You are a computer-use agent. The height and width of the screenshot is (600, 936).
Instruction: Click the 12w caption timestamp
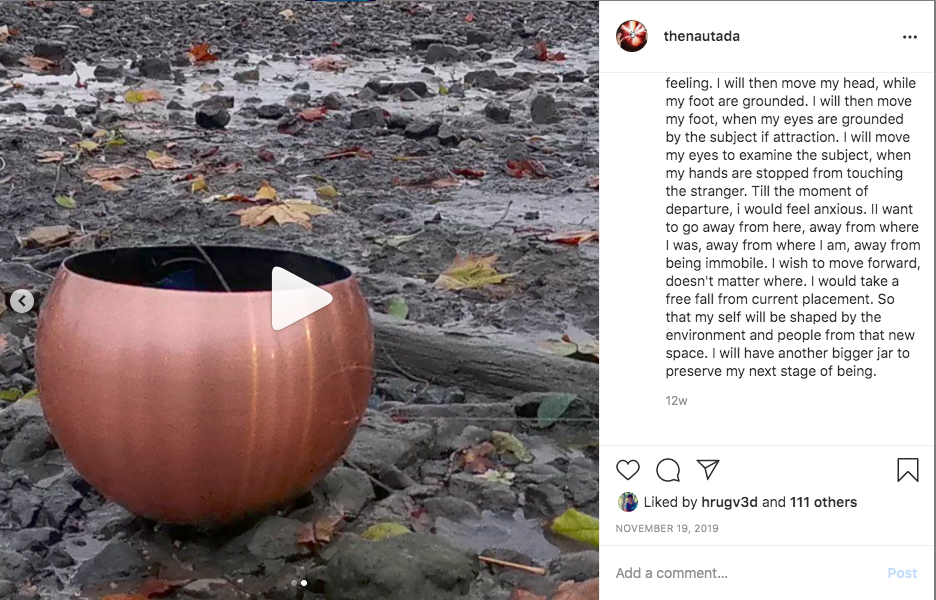click(676, 401)
